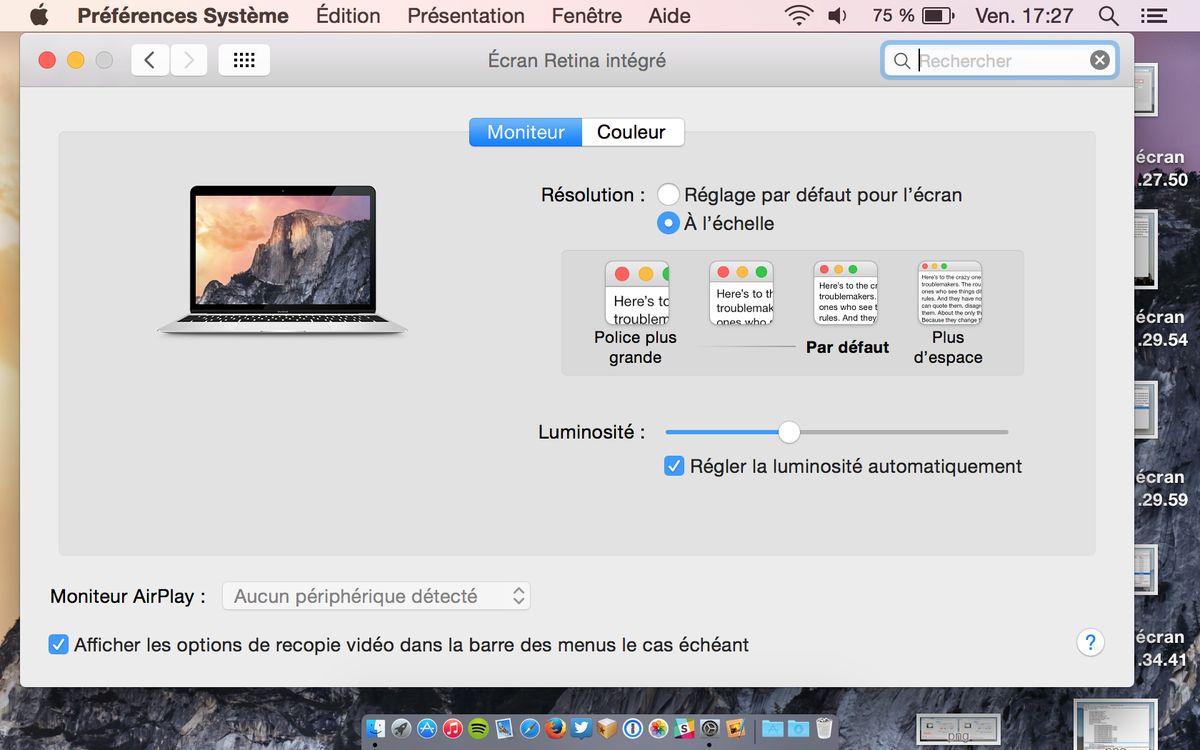1200x750 pixels.
Task: Choose "Police plus grande" scaling option
Action: 636,293
